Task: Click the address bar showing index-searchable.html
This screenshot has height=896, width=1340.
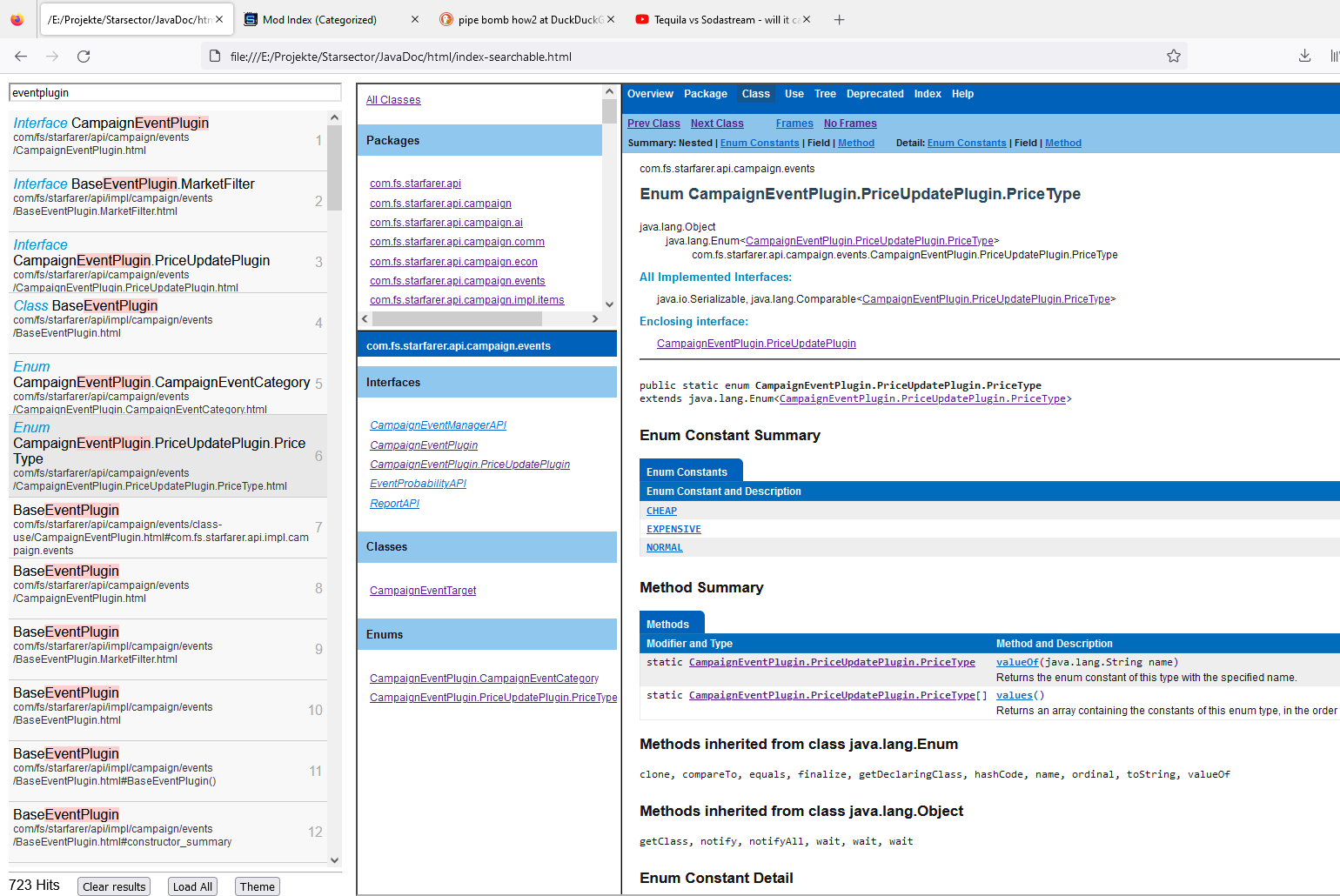Action: (x=692, y=57)
